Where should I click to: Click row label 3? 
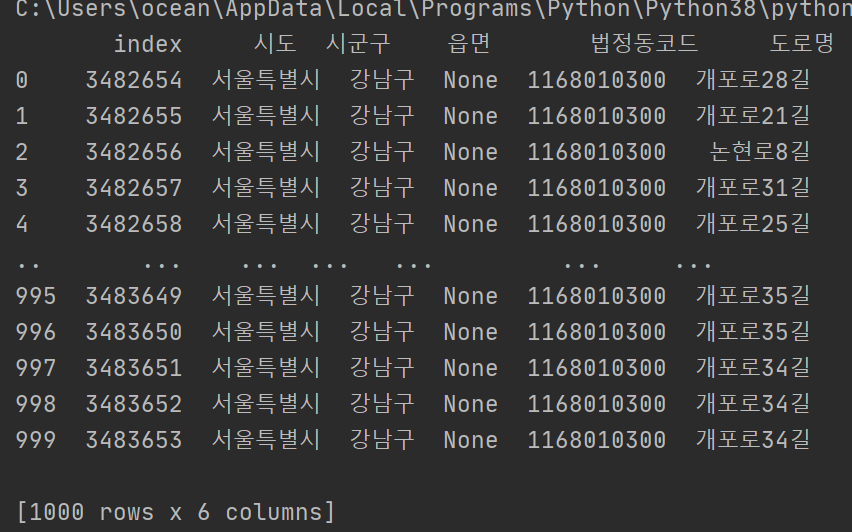tap(22, 189)
